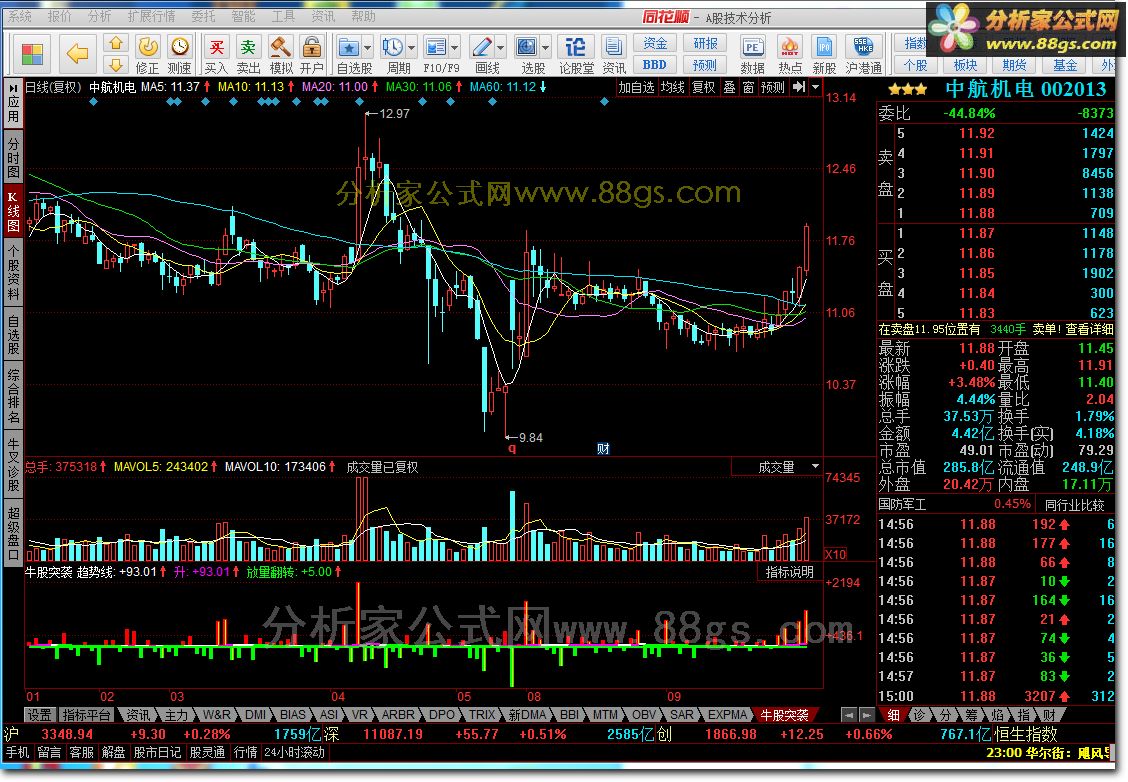Open 指标说明 indicator description
1128x782 pixels.
tap(789, 572)
